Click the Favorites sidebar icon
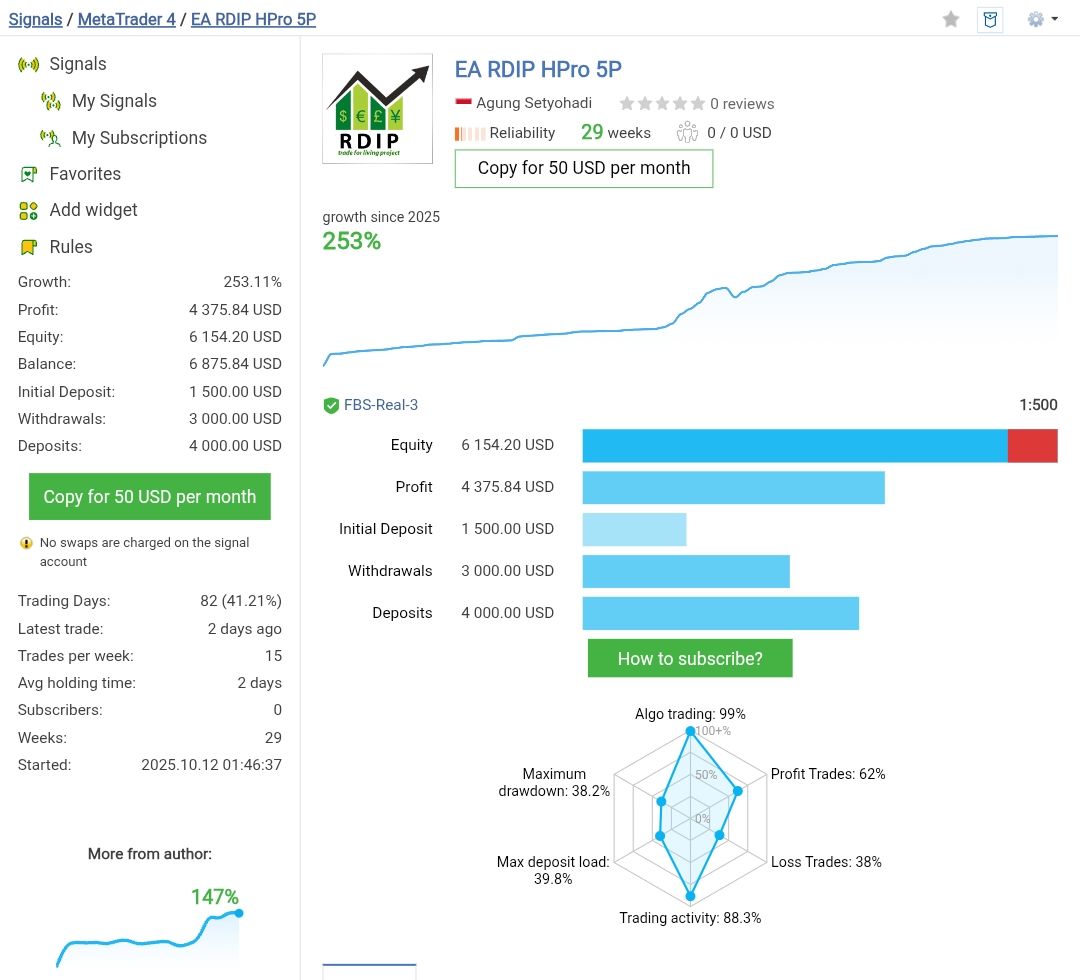Viewport: 1080px width, 980px height. 29,174
